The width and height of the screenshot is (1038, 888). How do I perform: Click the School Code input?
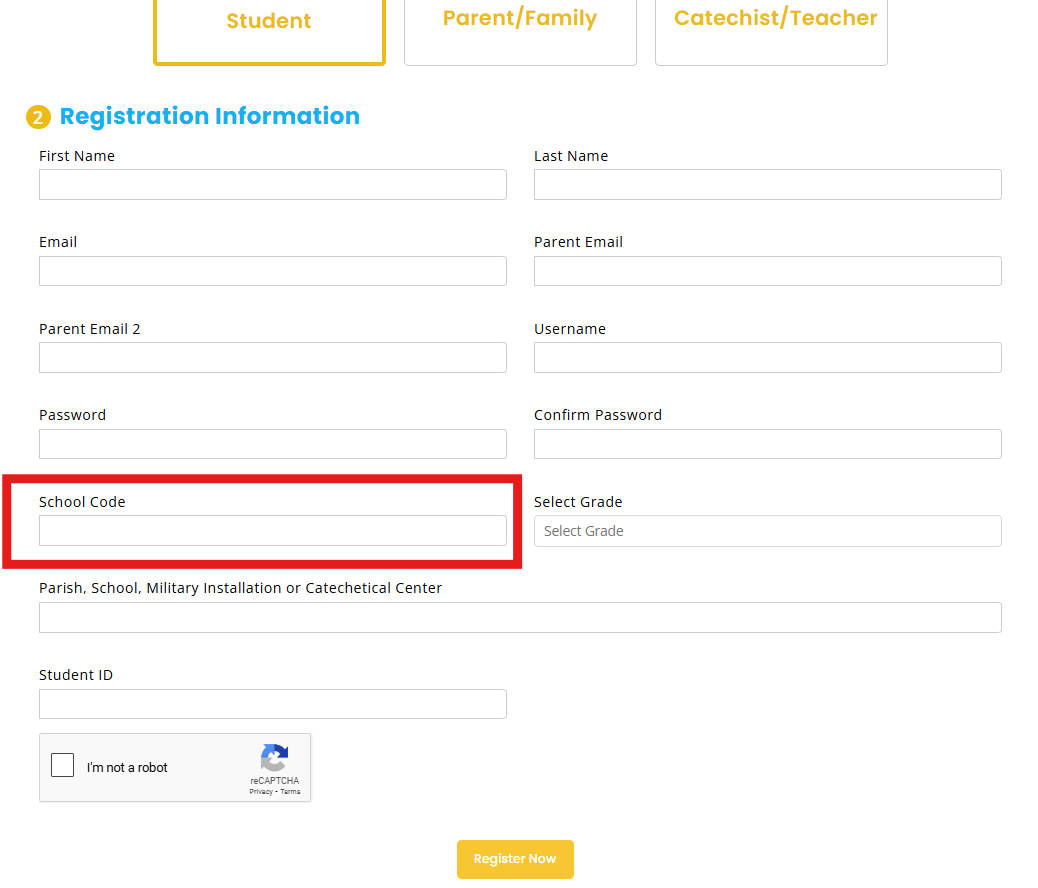coord(272,531)
